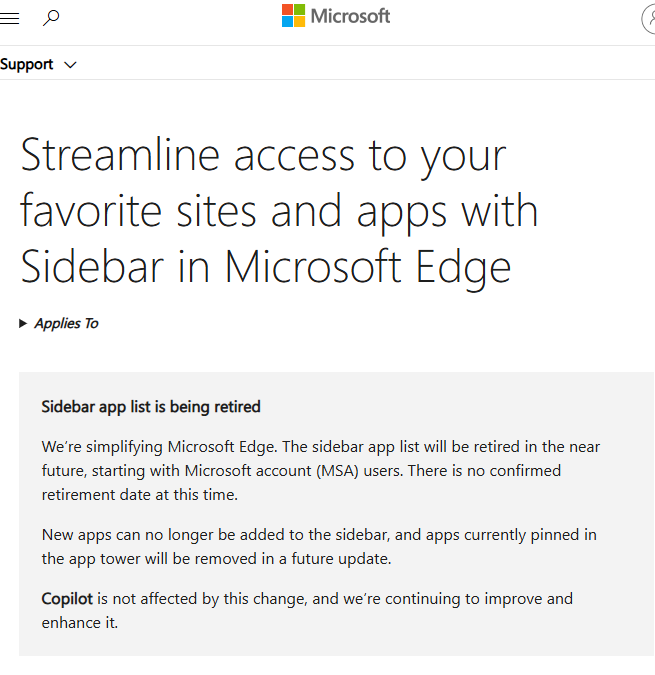Screen dimensions: 655x675
Task: Expand the Support dropdown chevron
Action: (x=70, y=65)
